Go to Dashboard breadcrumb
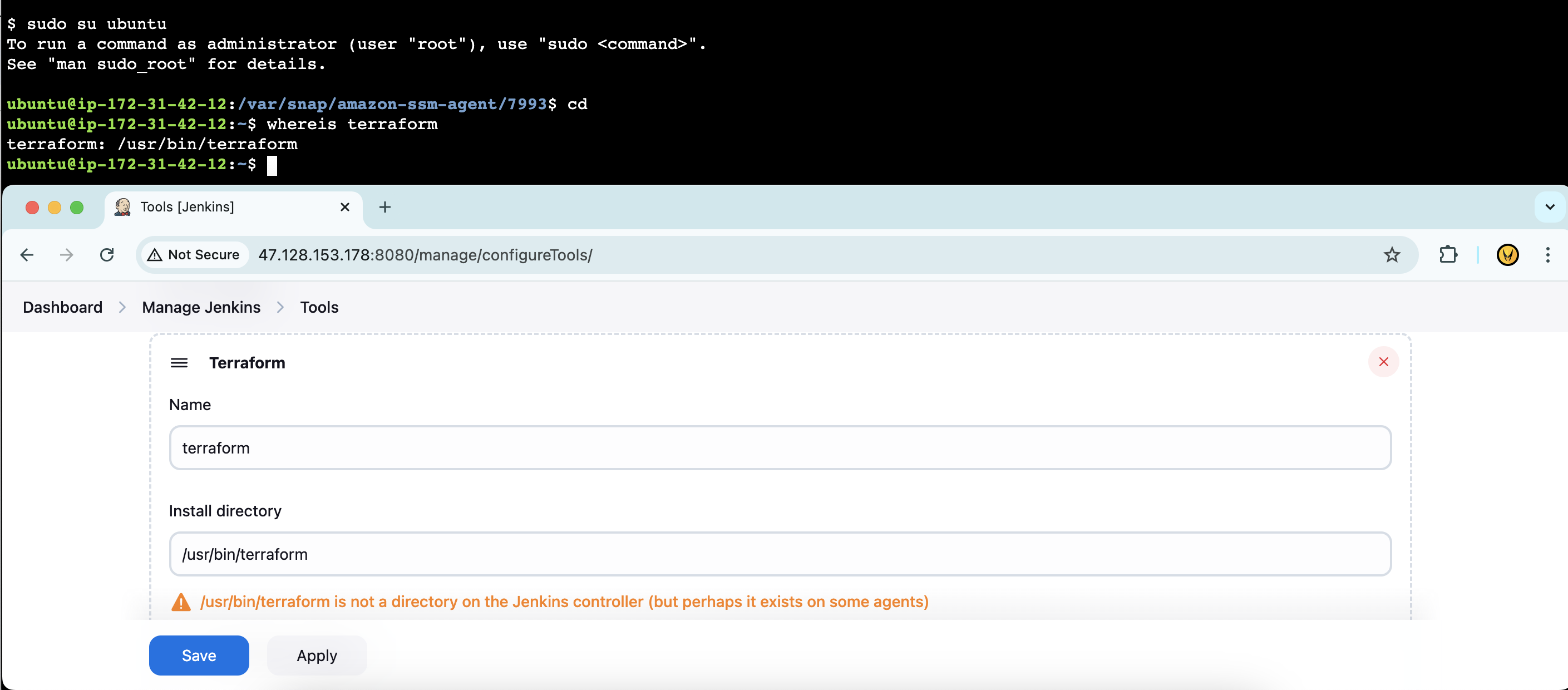Screen dimensions: 1568x690 (x=62, y=307)
